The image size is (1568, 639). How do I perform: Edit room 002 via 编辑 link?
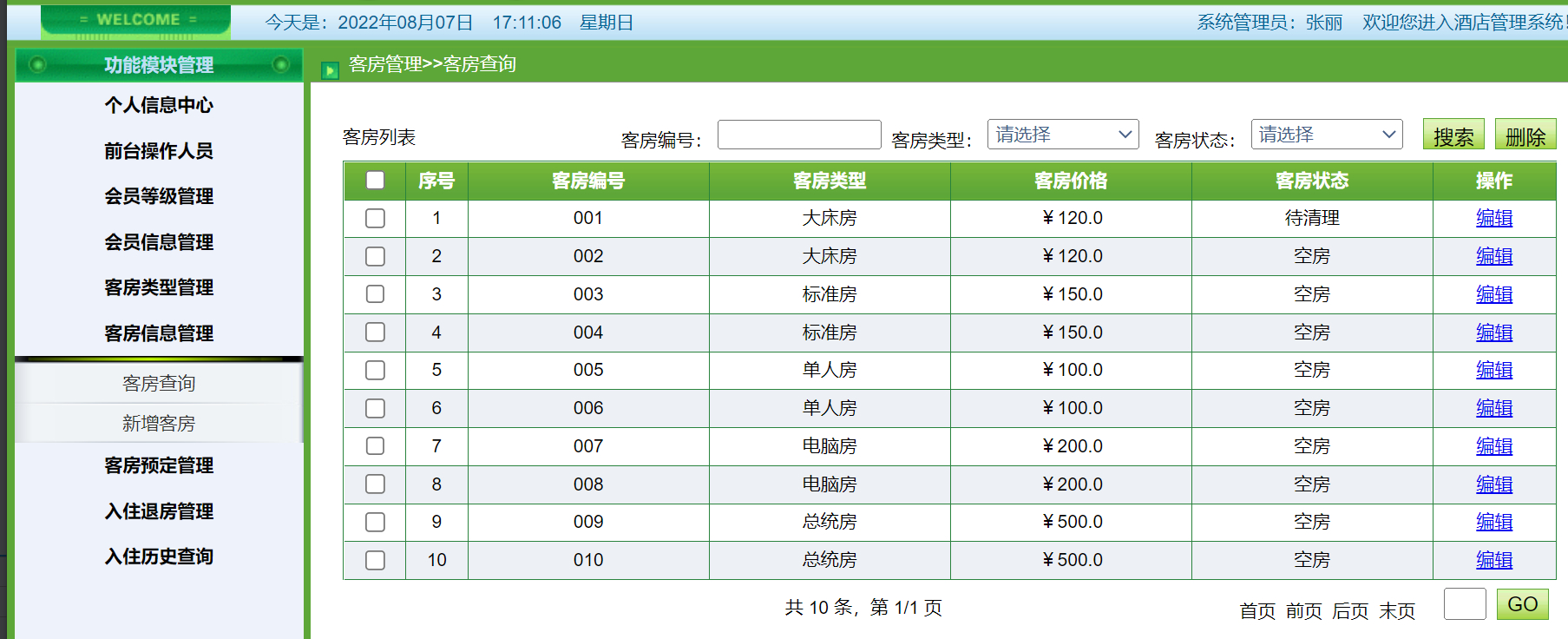1494,256
